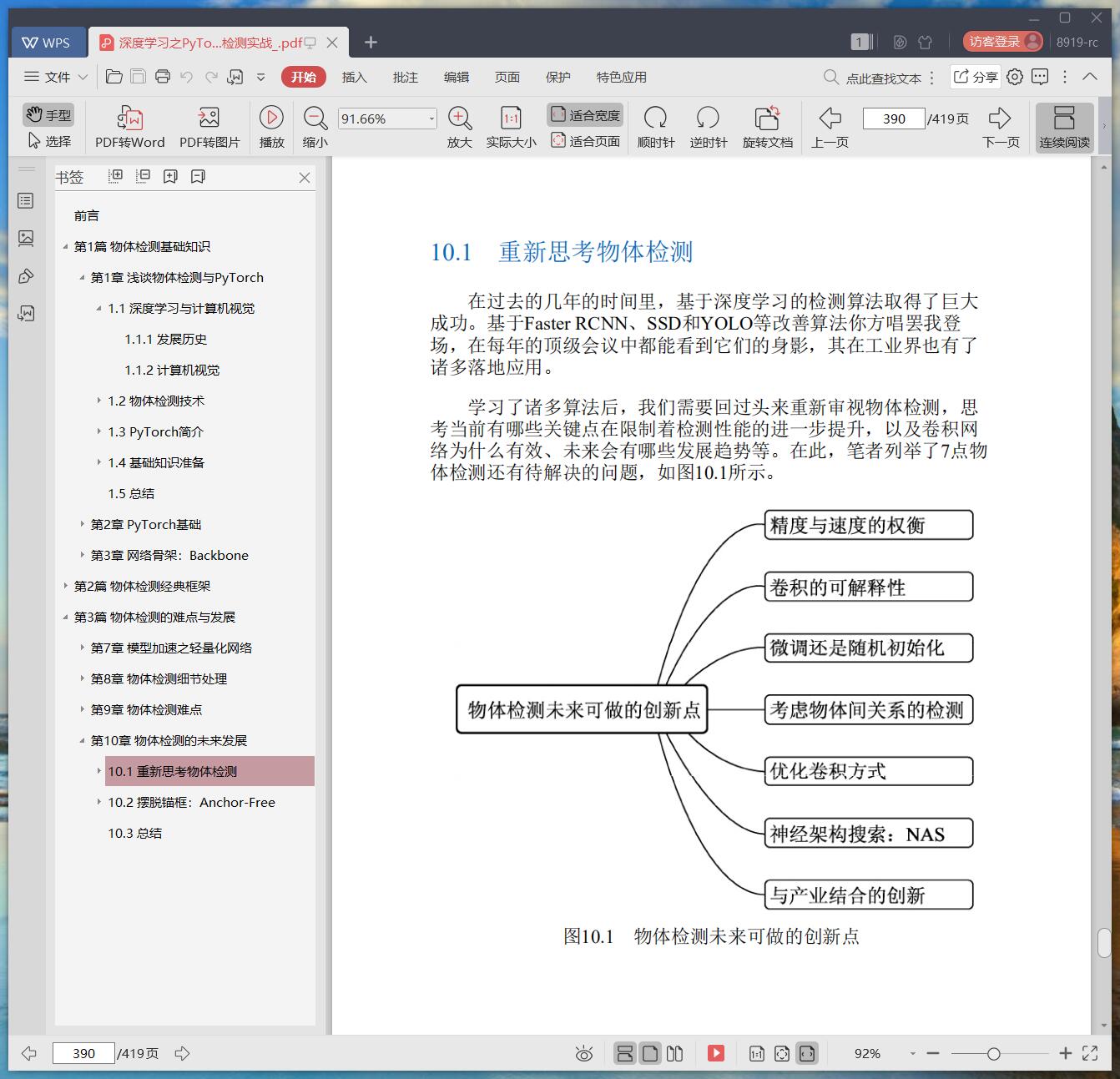Save document icon
1120x1079 pixels.
139,77
